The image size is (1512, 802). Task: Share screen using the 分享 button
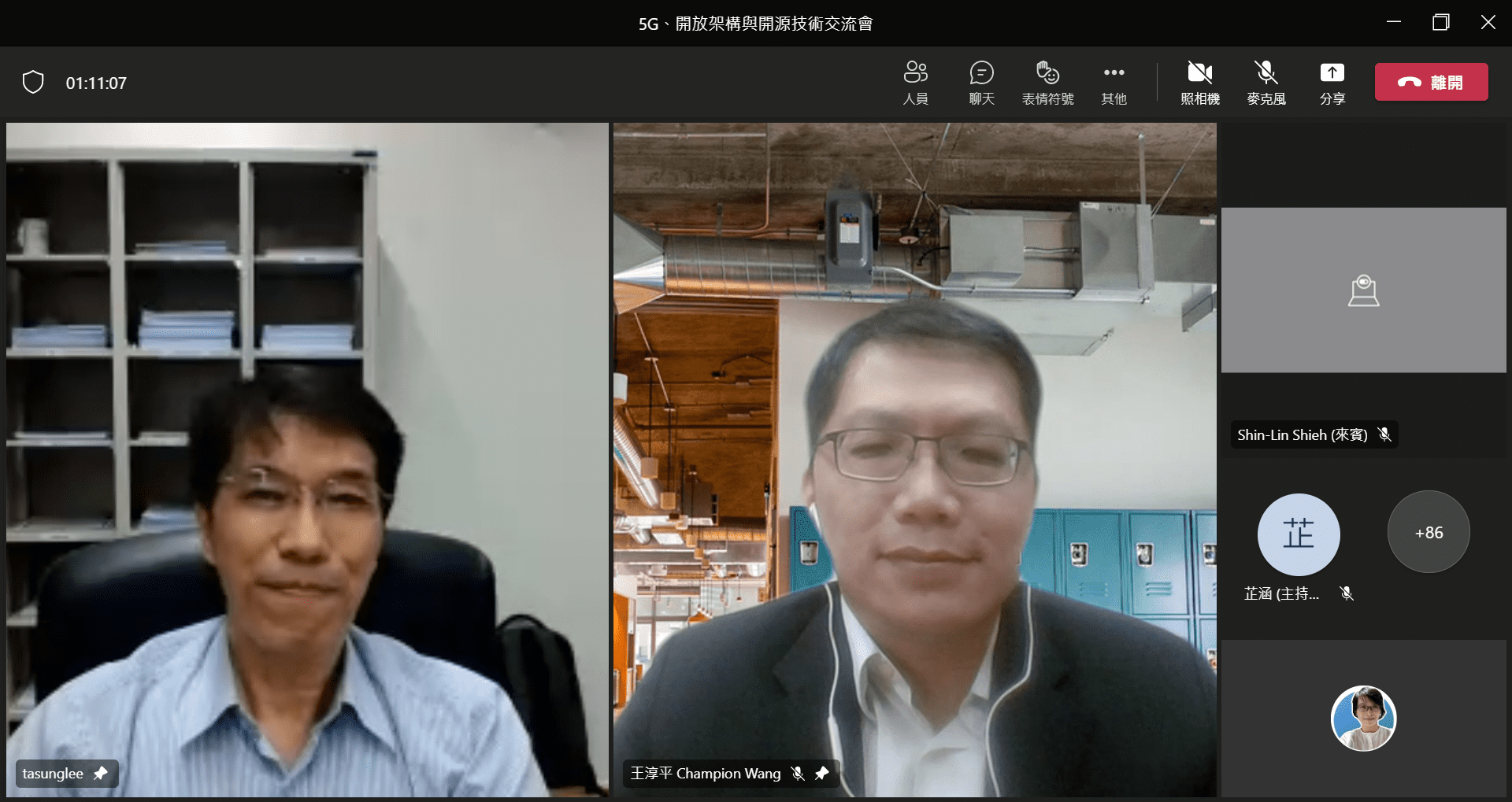(x=1332, y=83)
